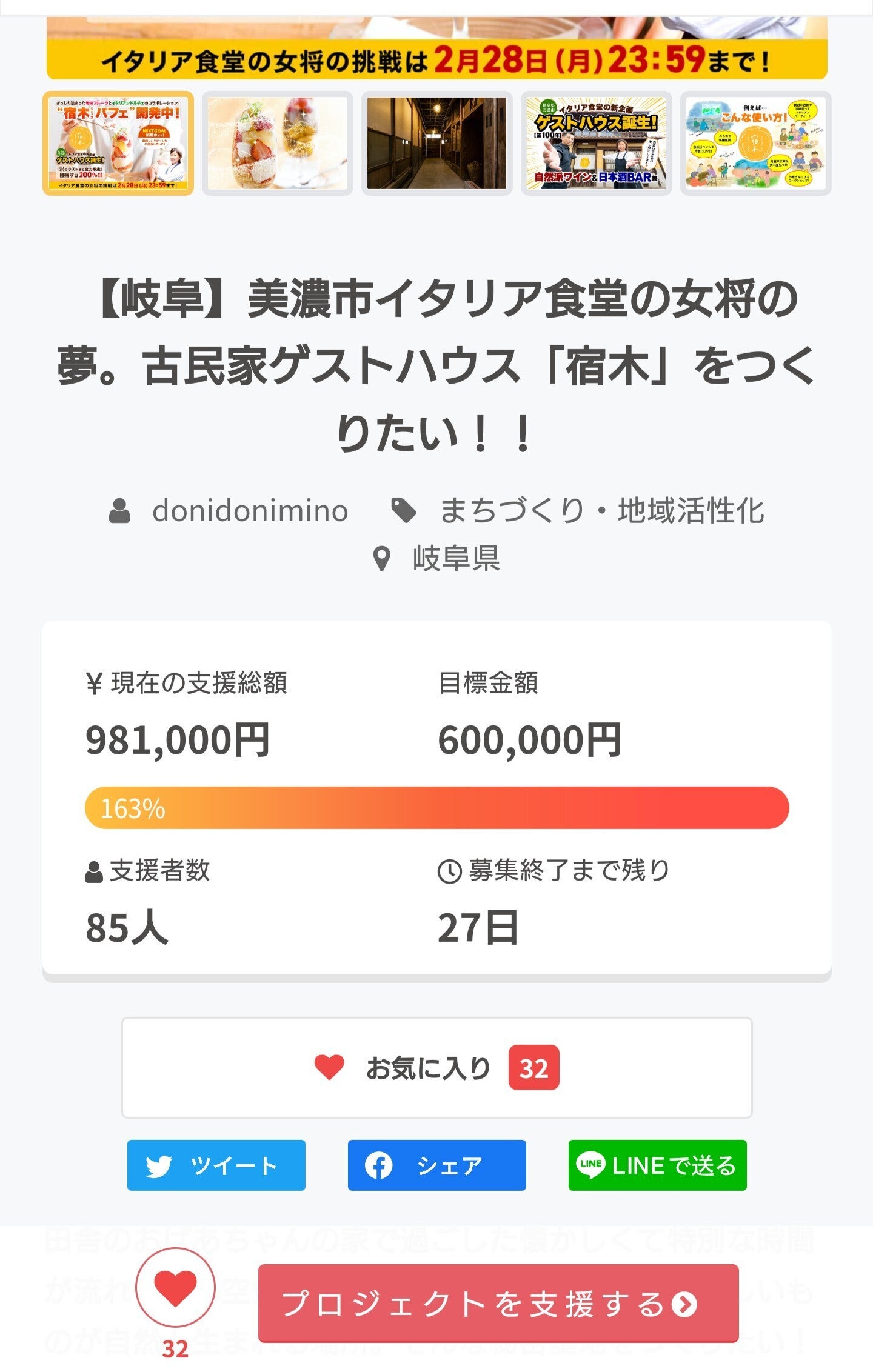Viewport: 873px width, 1372px height.
Task: Select the dark old hallway thumbnail
Action: (x=436, y=143)
